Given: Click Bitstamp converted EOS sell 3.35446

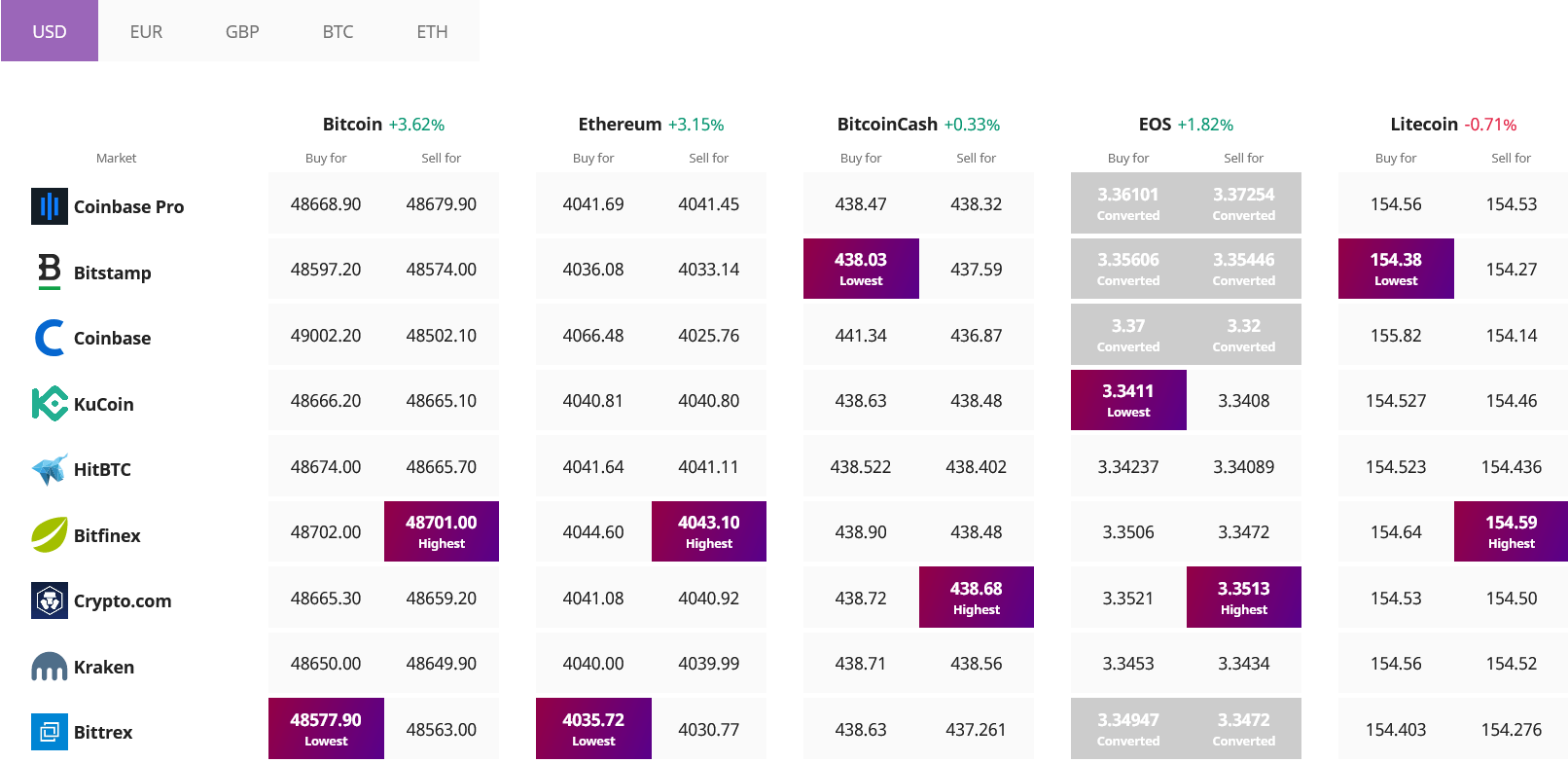Looking at the screenshot, I should pos(1244,269).
